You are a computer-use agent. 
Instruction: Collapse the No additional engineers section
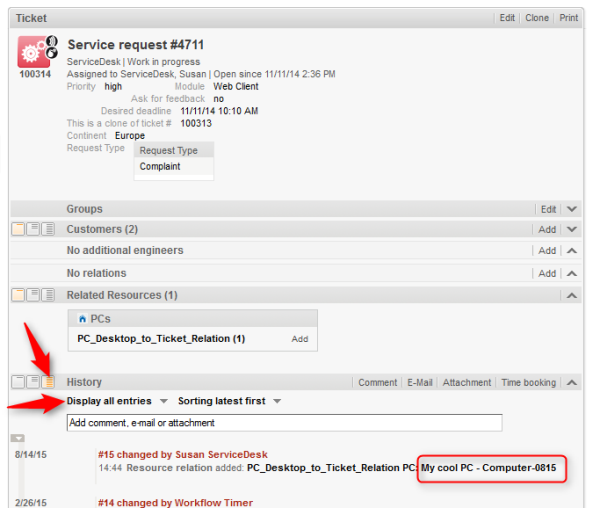pos(572,251)
